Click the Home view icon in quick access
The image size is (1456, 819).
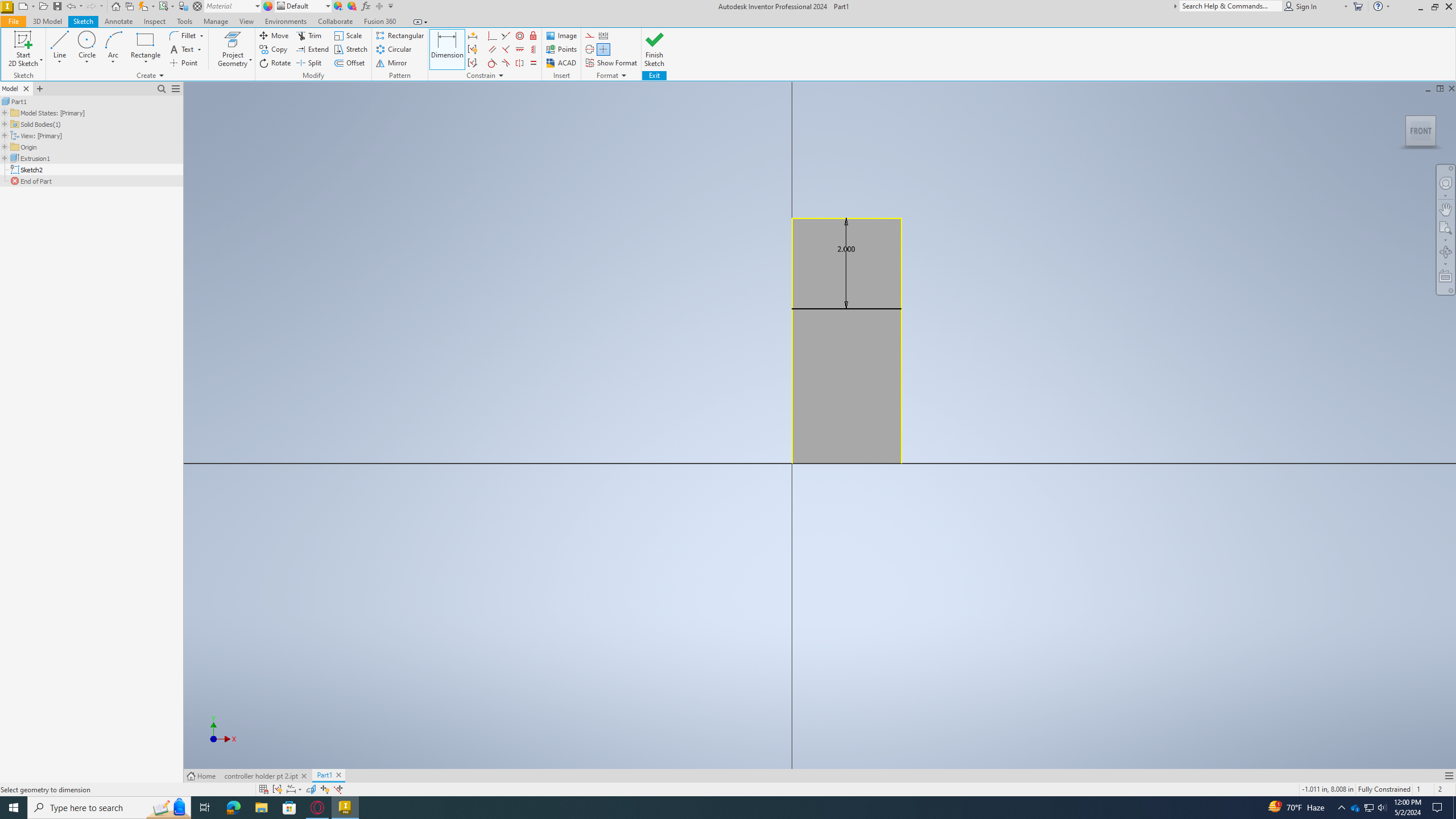pos(116,6)
